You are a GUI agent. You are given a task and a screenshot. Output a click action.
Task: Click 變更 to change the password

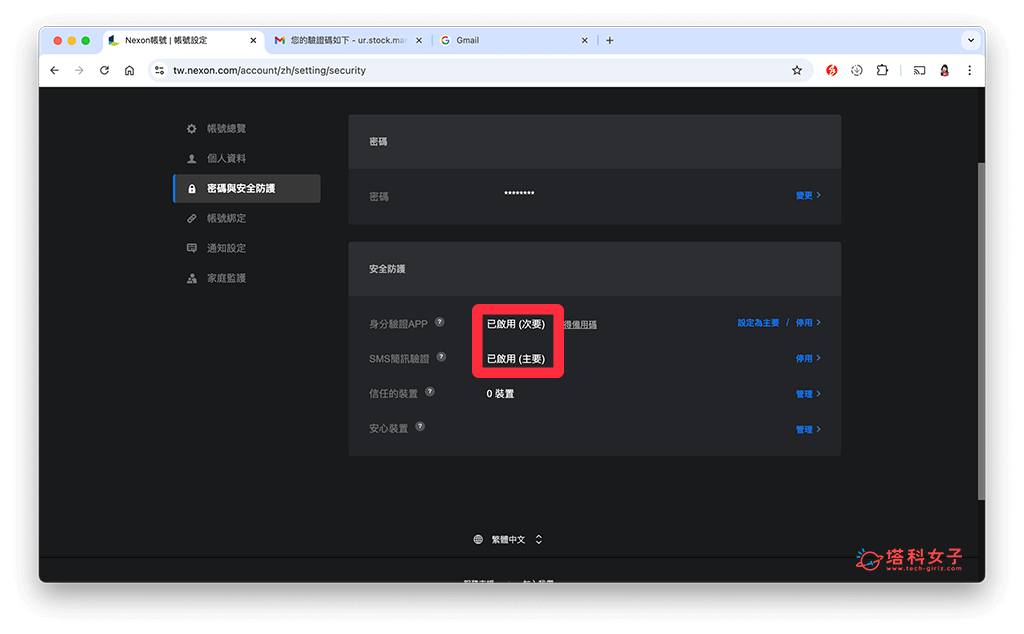pyautogui.click(x=808, y=195)
